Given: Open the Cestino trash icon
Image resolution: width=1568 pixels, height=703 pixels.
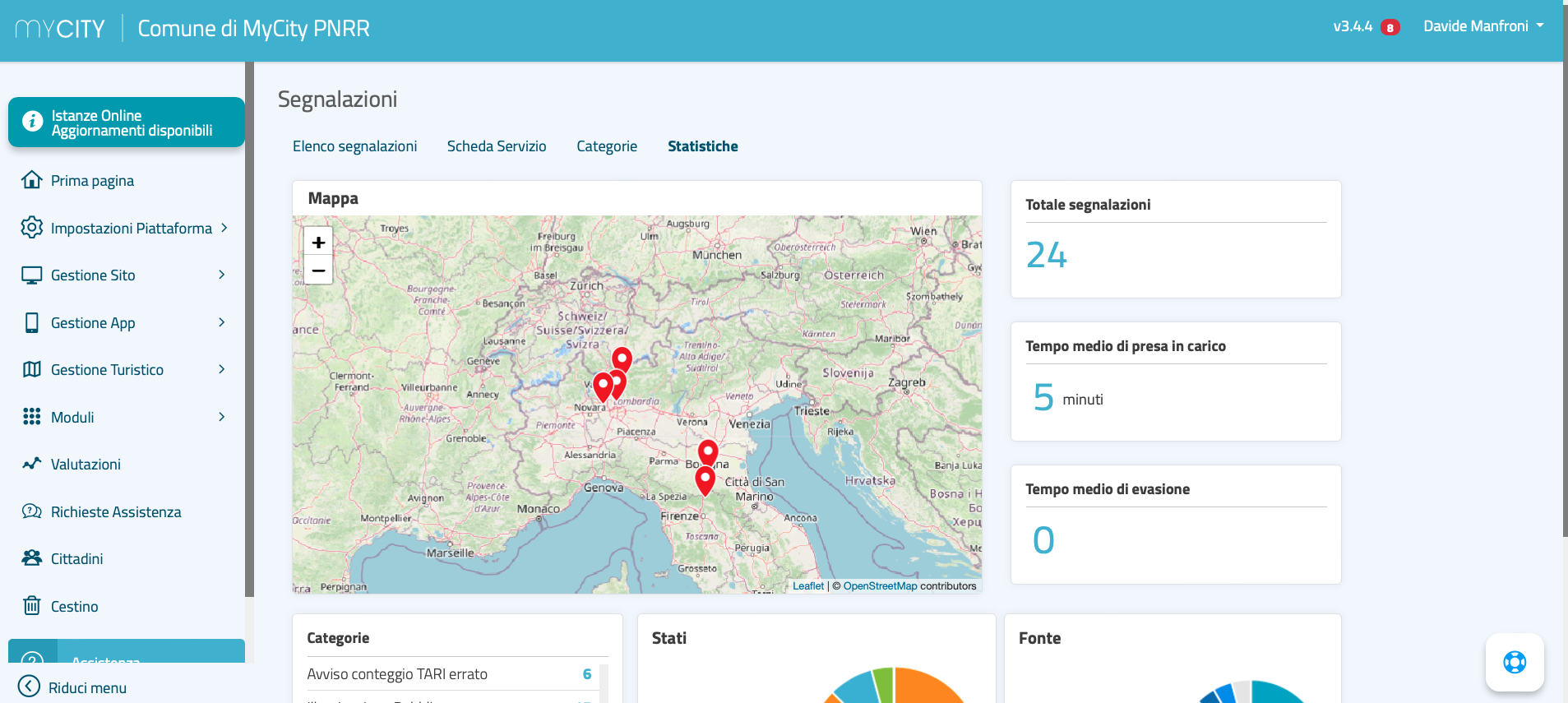Looking at the screenshot, I should 32,606.
